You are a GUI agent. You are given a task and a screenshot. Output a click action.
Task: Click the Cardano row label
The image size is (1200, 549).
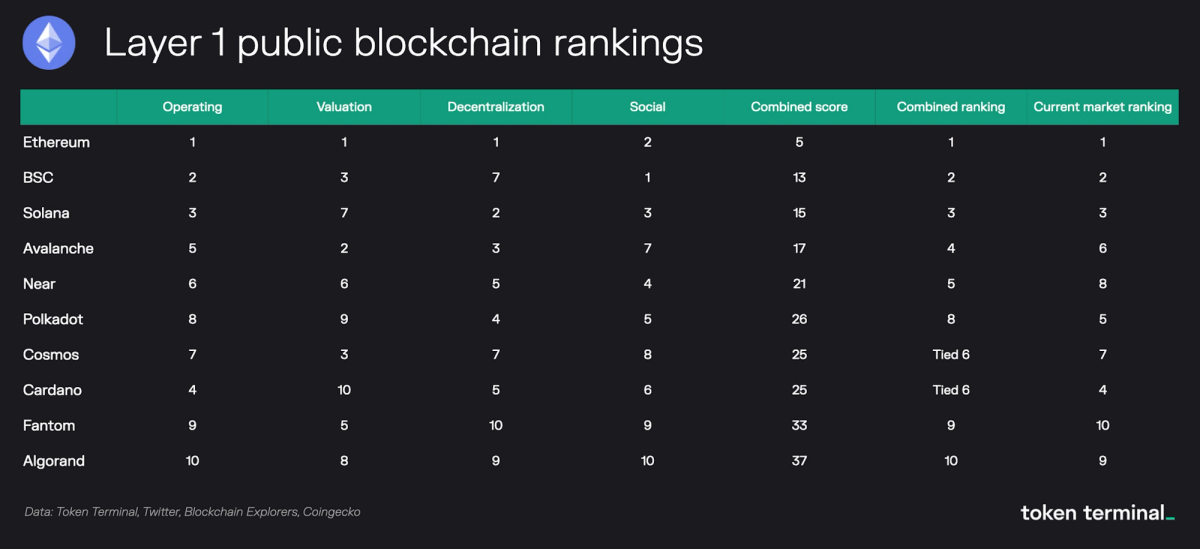[52, 390]
